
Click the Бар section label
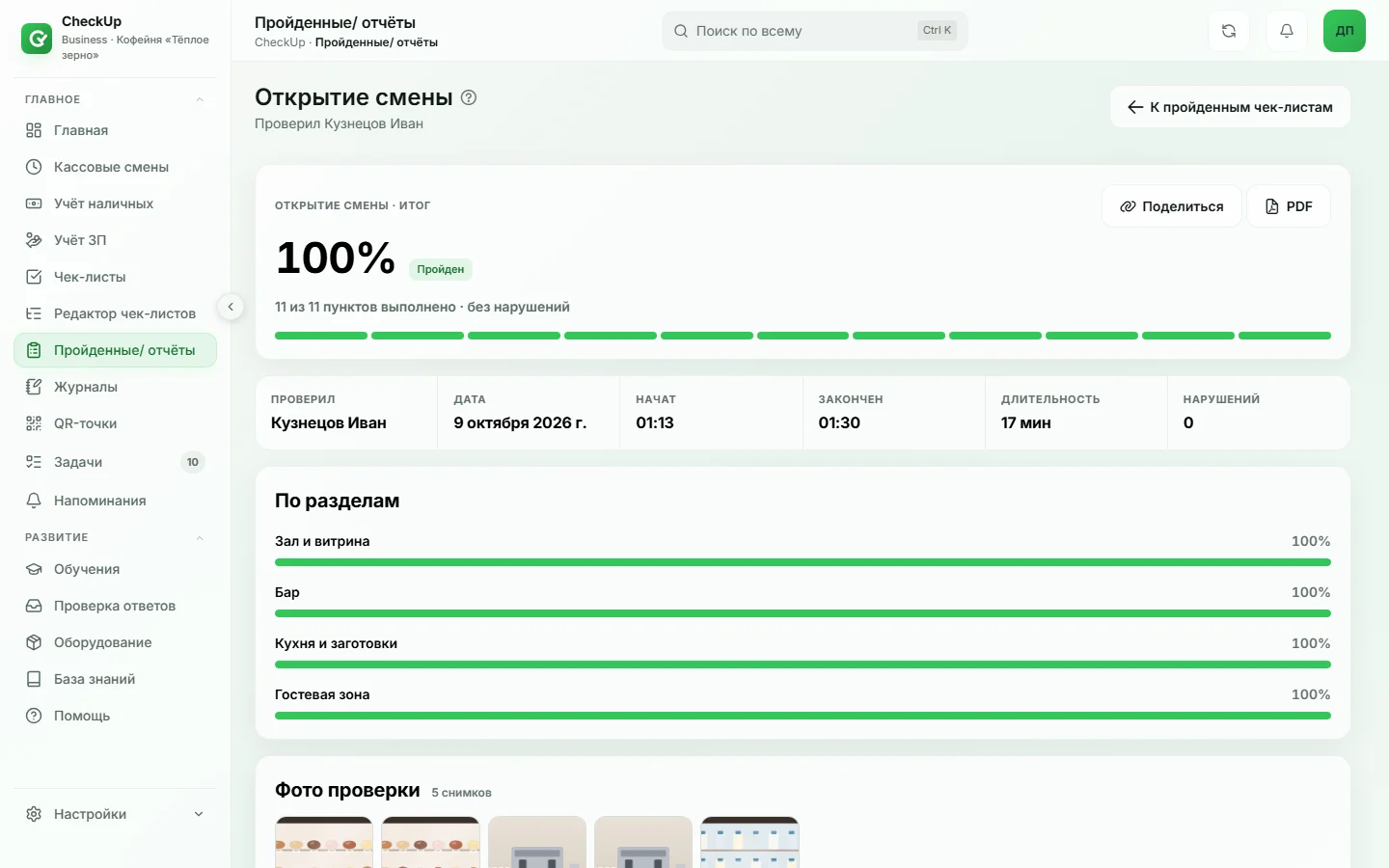tap(287, 592)
